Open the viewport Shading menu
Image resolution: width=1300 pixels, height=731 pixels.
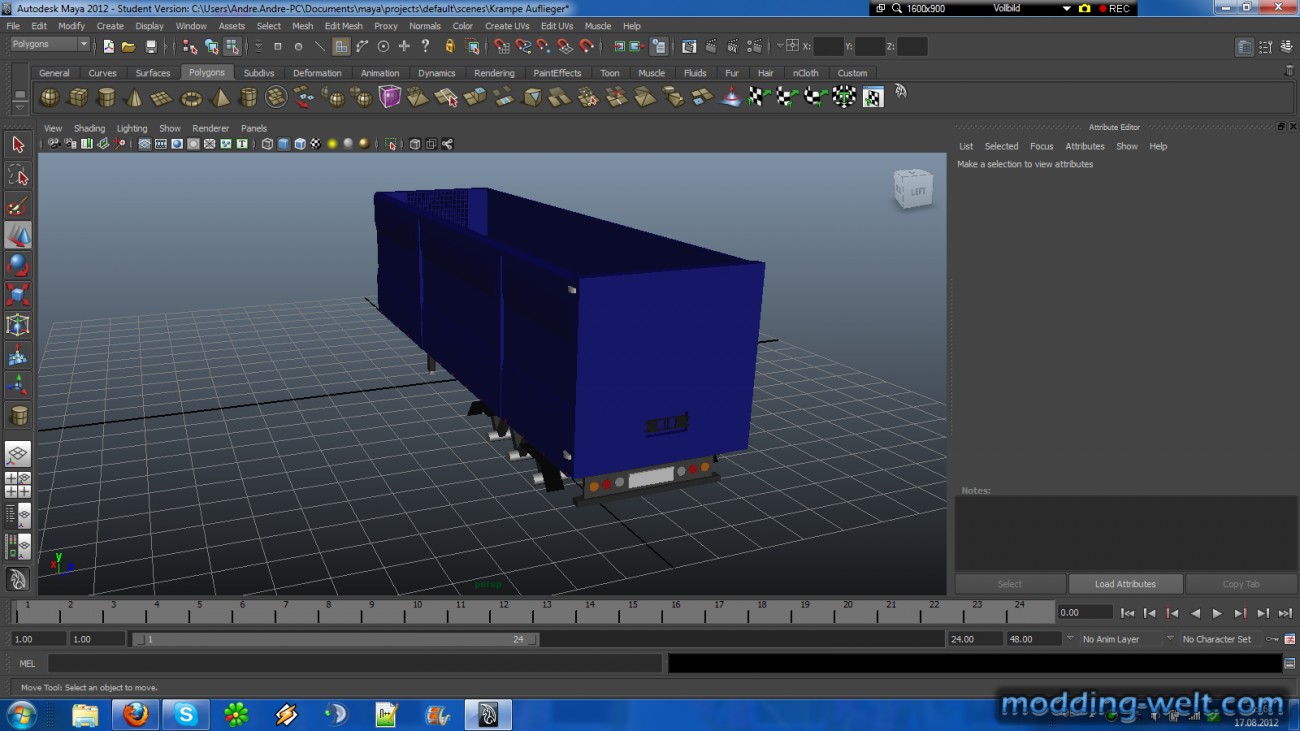click(x=89, y=128)
